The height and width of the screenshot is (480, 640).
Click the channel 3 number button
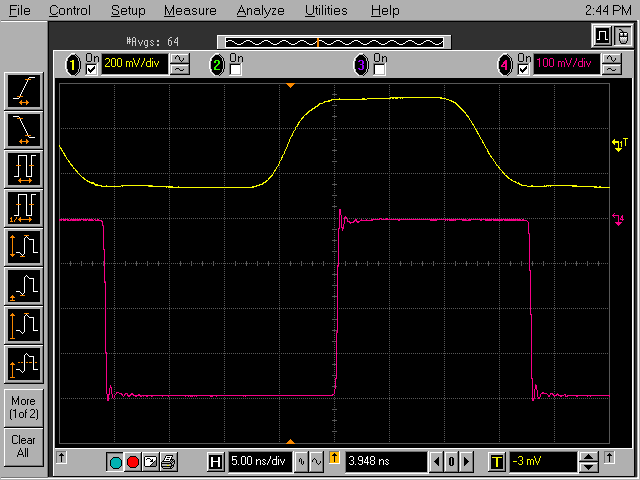click(361, 64)
